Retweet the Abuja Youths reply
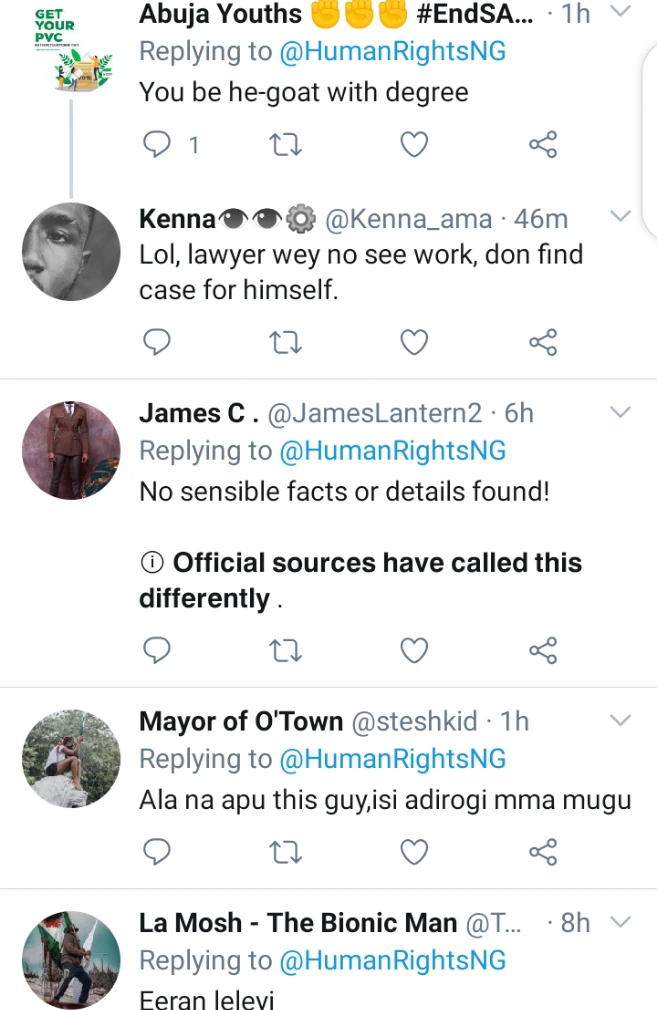Screen dimensions: 657x1010 coord(285,146)
